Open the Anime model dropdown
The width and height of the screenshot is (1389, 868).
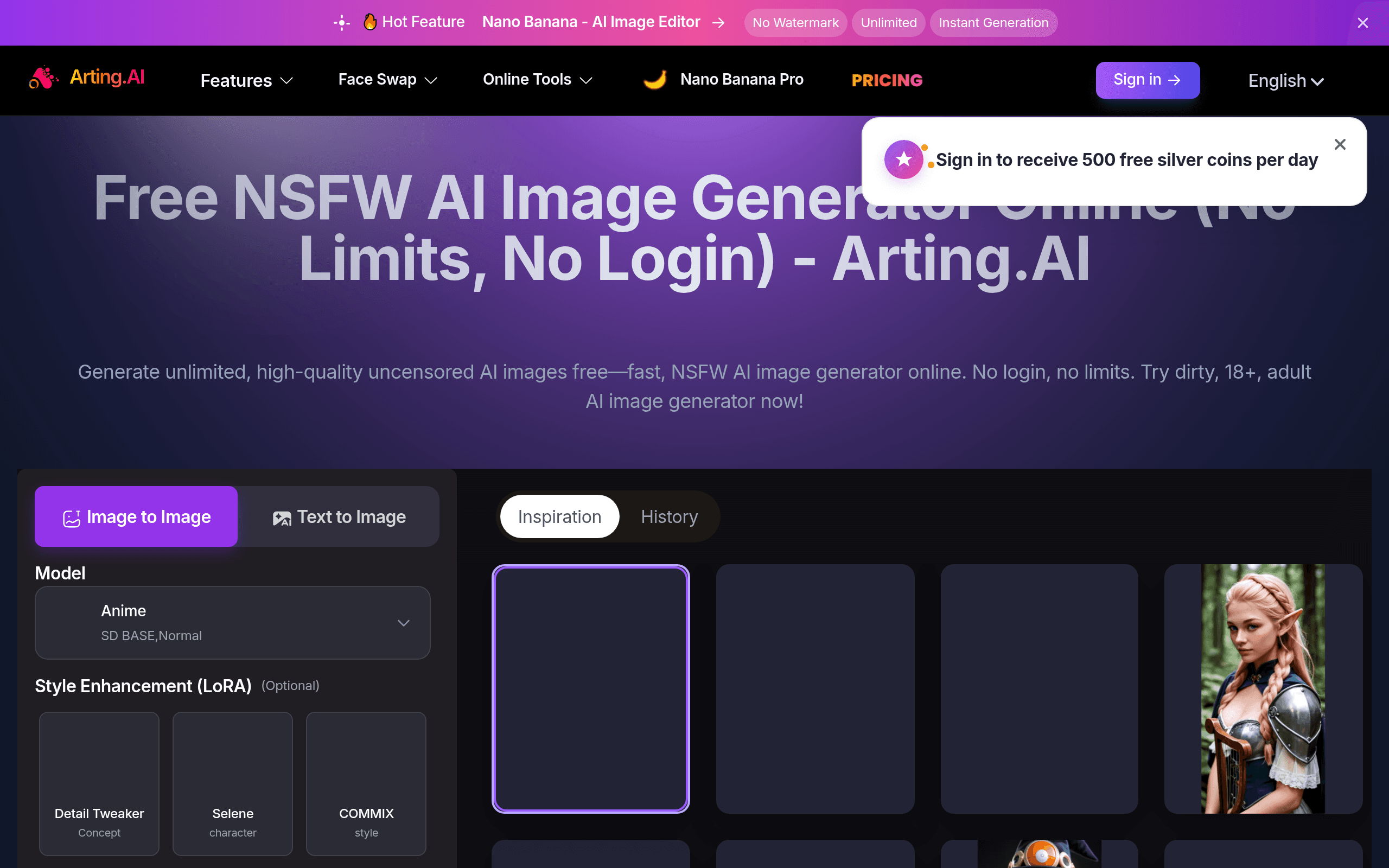pos(232,622)
